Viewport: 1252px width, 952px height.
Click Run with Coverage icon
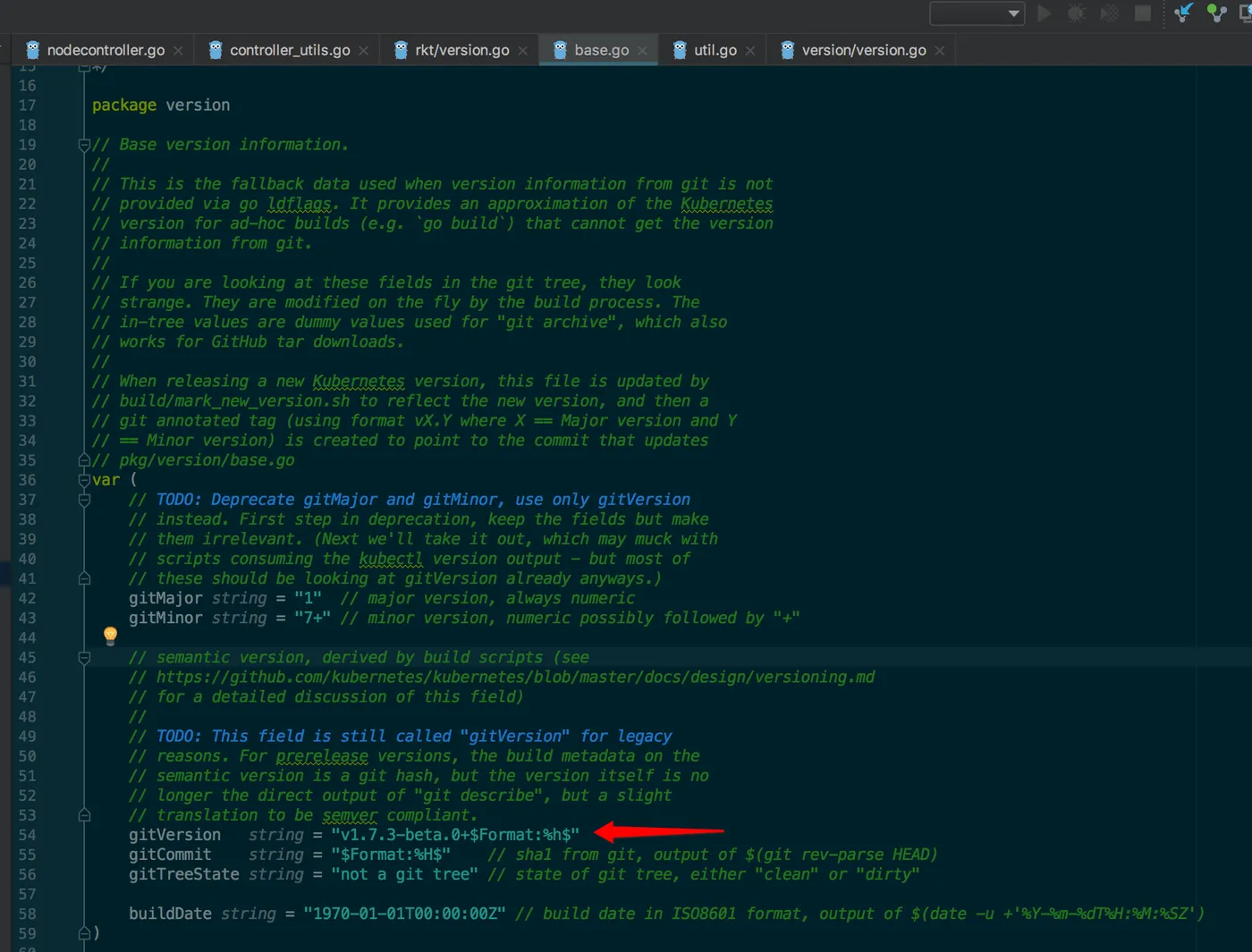(1109, 13)
